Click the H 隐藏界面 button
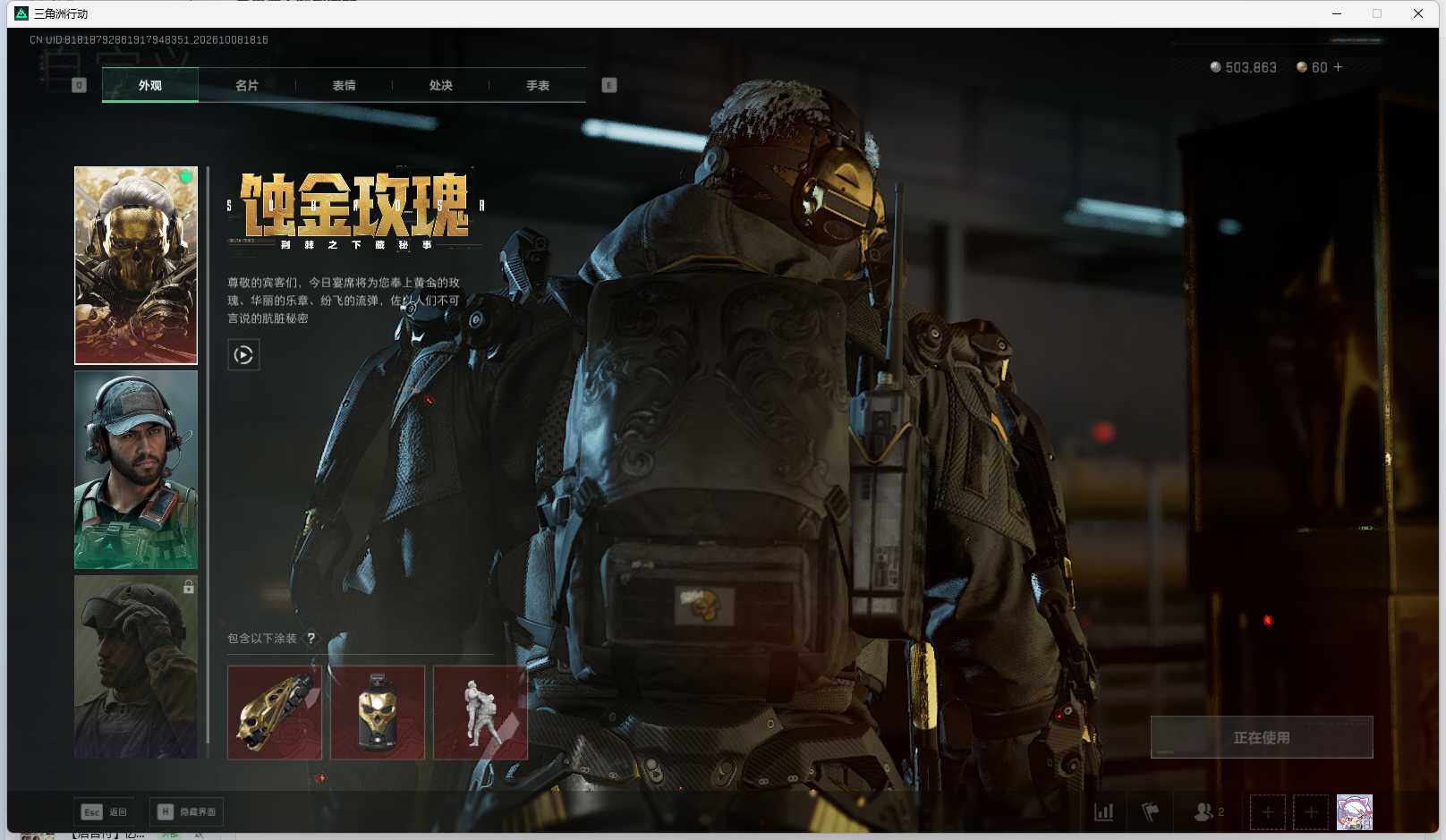1446x840 pixels. (186, 811)
